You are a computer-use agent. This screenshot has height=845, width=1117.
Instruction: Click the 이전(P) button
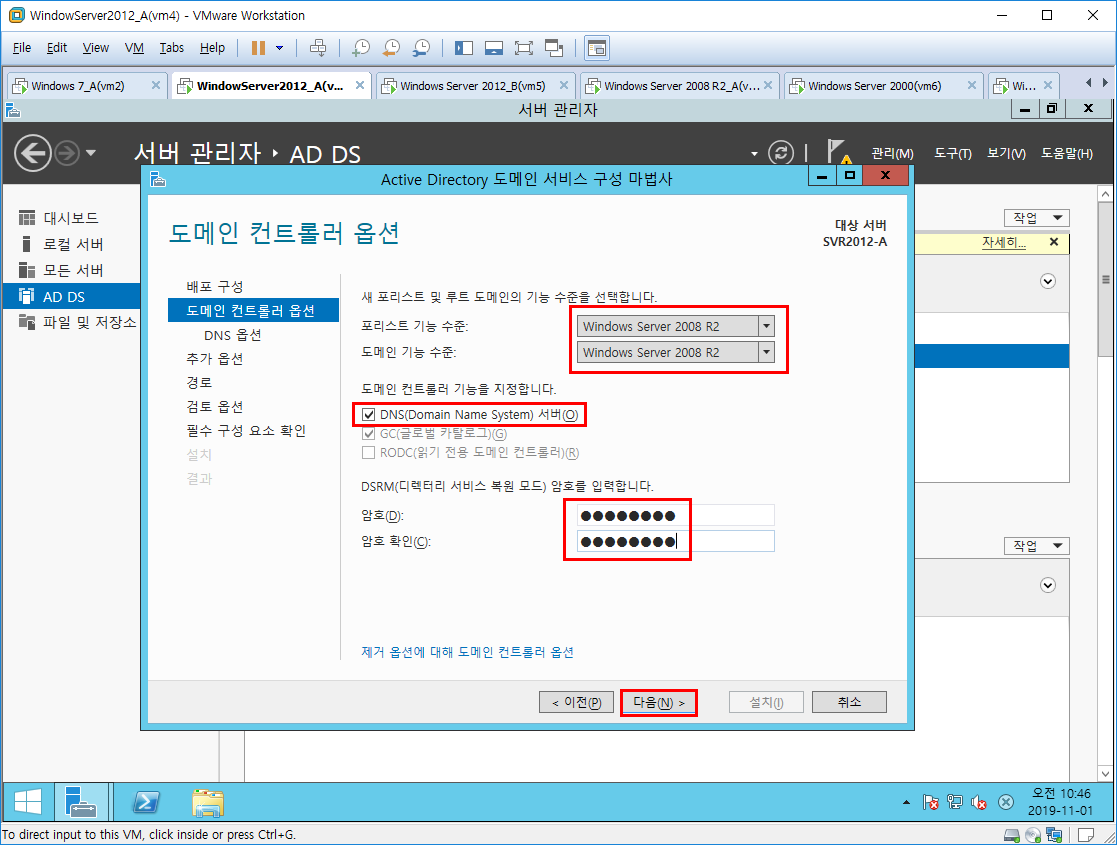pyautogui.click(x=576, y=703)
